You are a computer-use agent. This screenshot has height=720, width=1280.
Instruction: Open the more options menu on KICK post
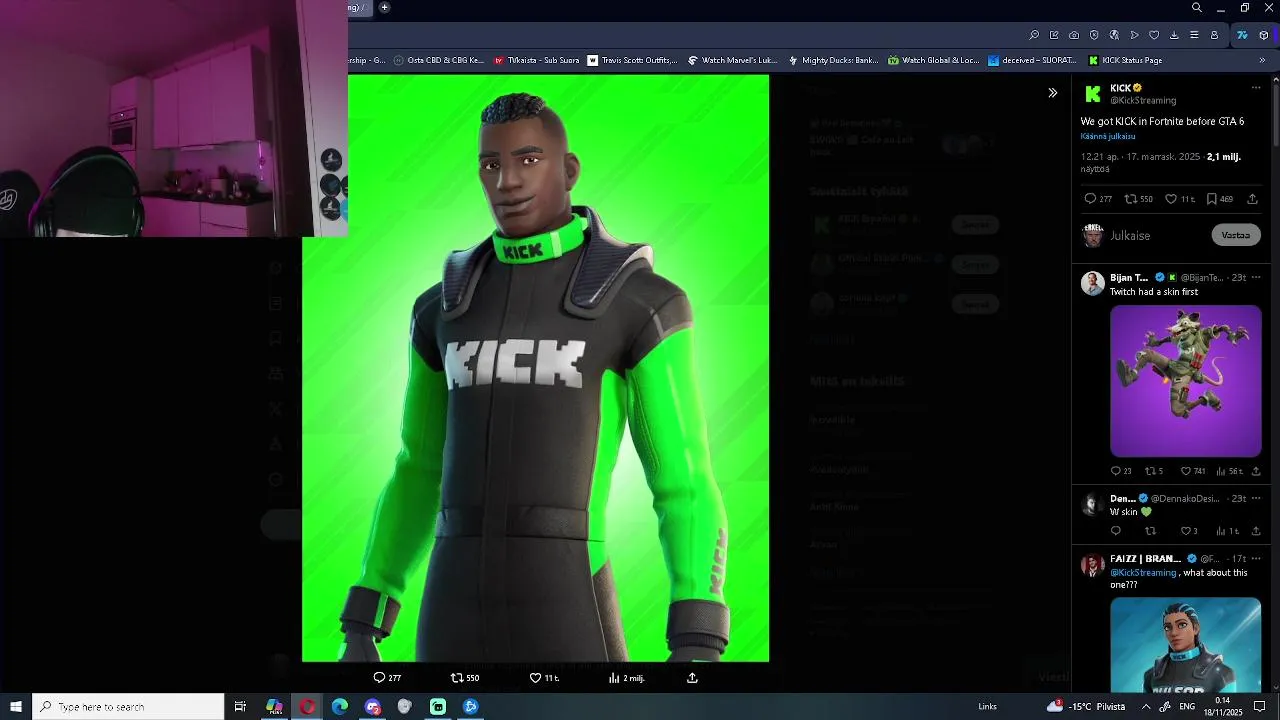[1256, 88]
